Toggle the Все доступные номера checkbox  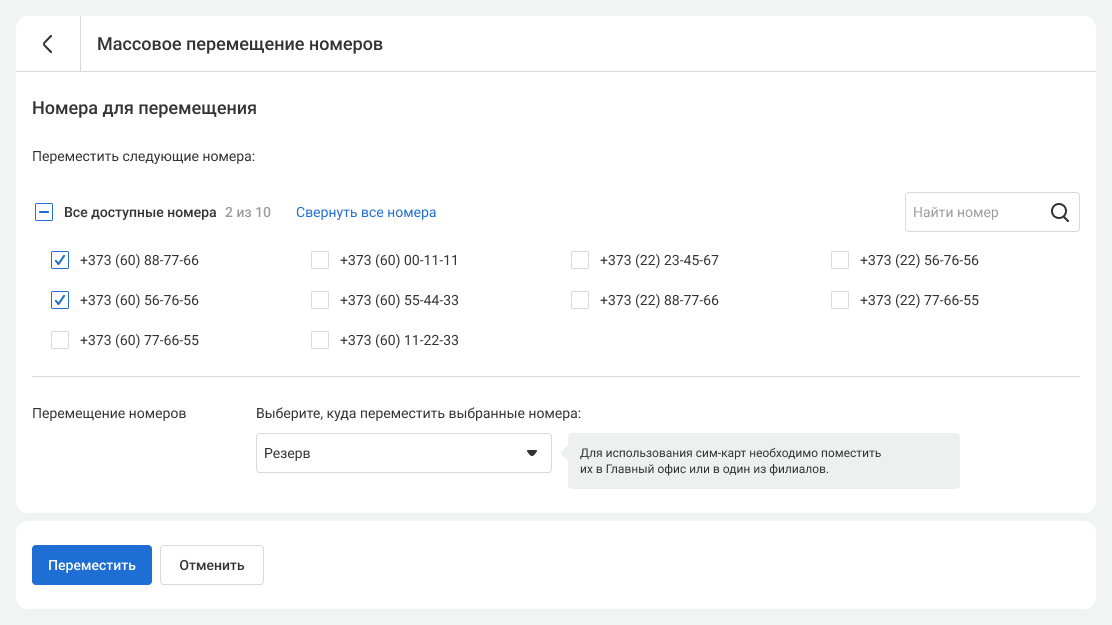(44, 212)
